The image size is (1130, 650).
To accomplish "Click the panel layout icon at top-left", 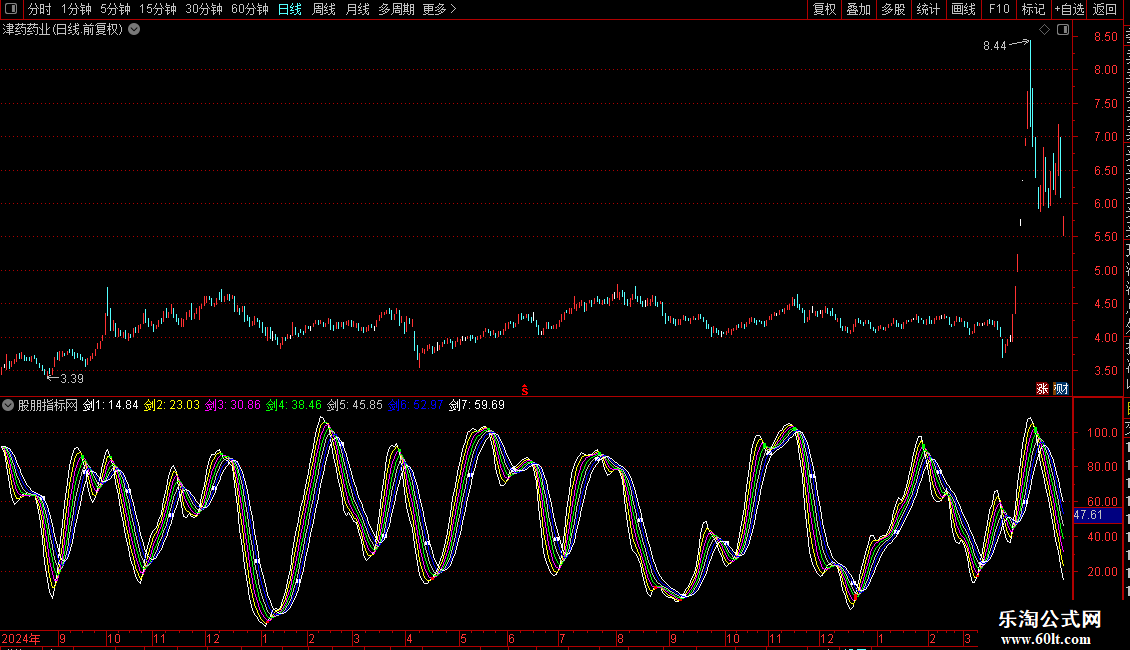I will (x=11, y=9).
